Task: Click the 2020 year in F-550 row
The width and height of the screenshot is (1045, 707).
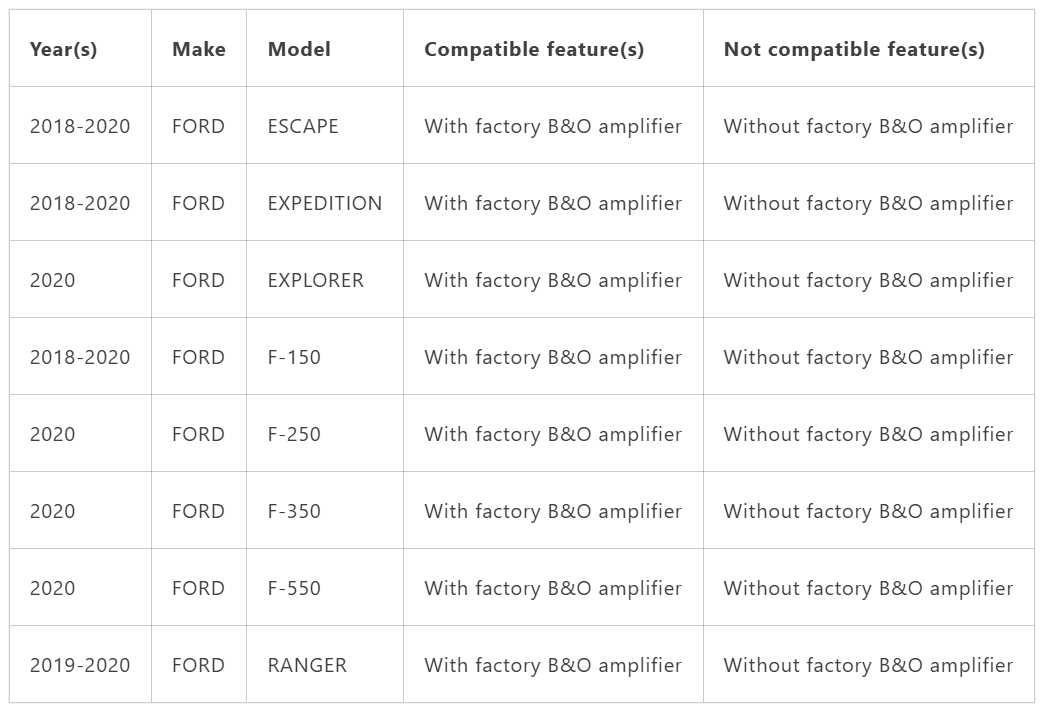Action: [x=52, y=588]
